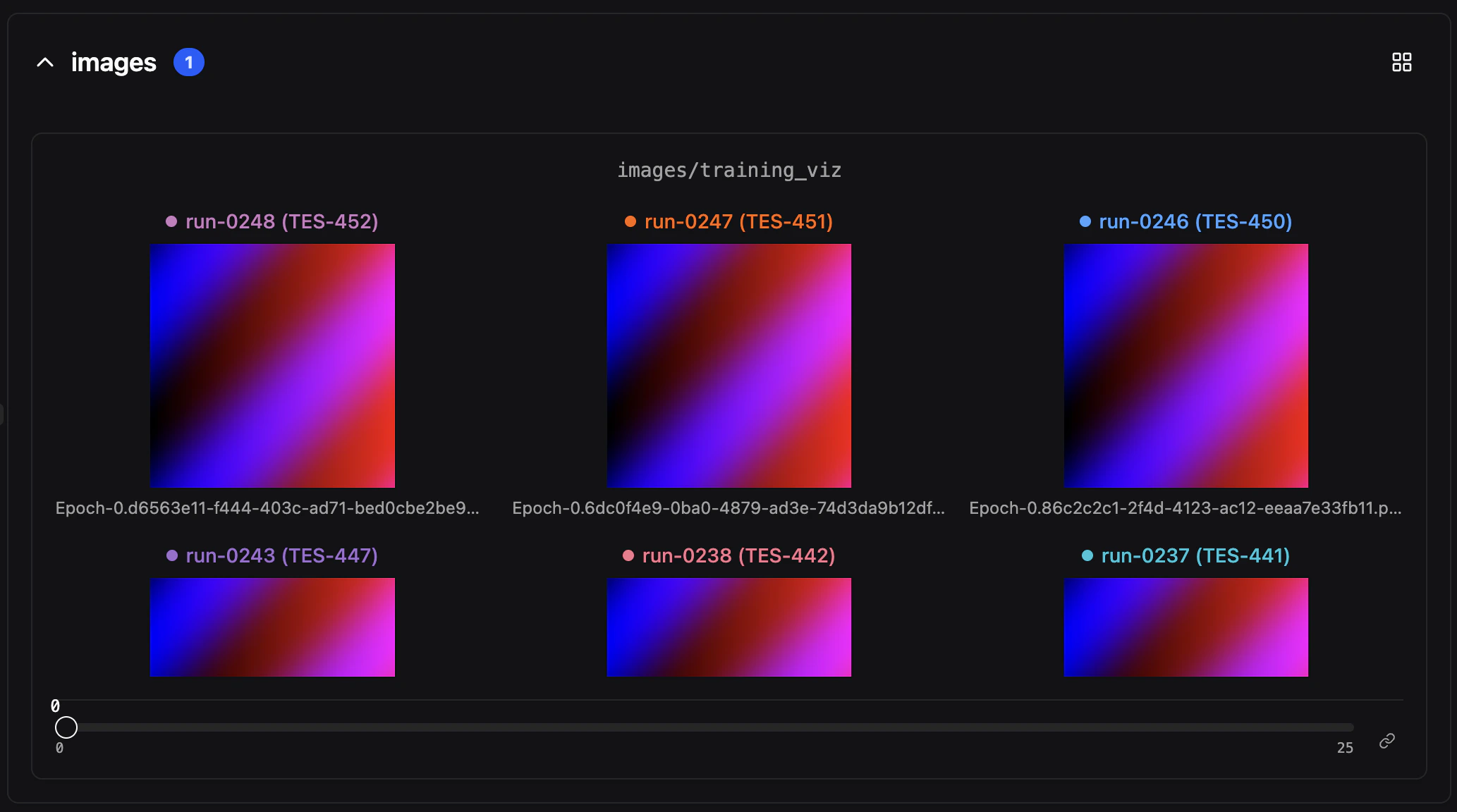The image size is (1457, 812).
Task: Open the grid layout icon top right
Action: [x=1401, y=62]
